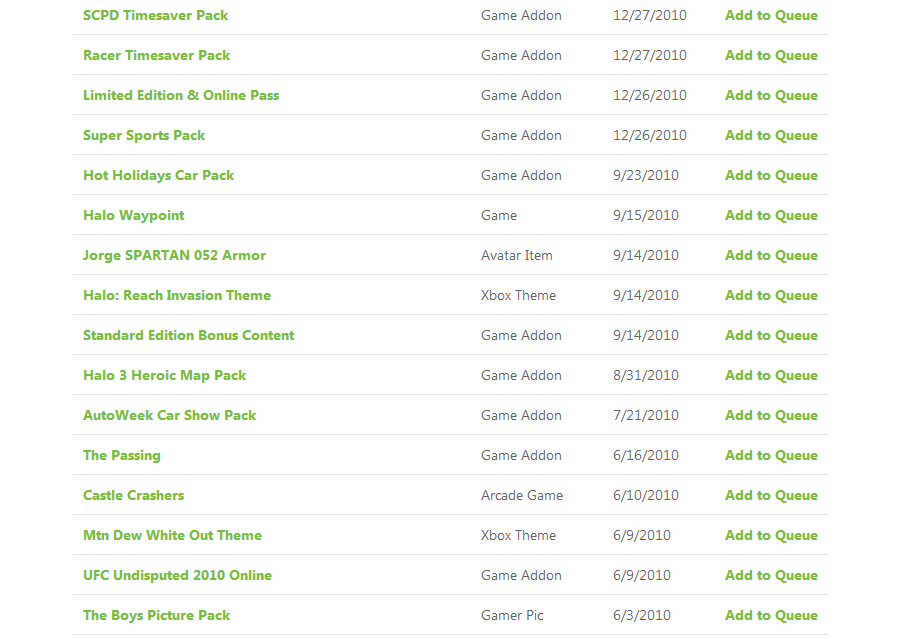Open UFC Undisputed 2010 Online link
The width and height of the screenshot is (906, 639).
tap(177, 575)
